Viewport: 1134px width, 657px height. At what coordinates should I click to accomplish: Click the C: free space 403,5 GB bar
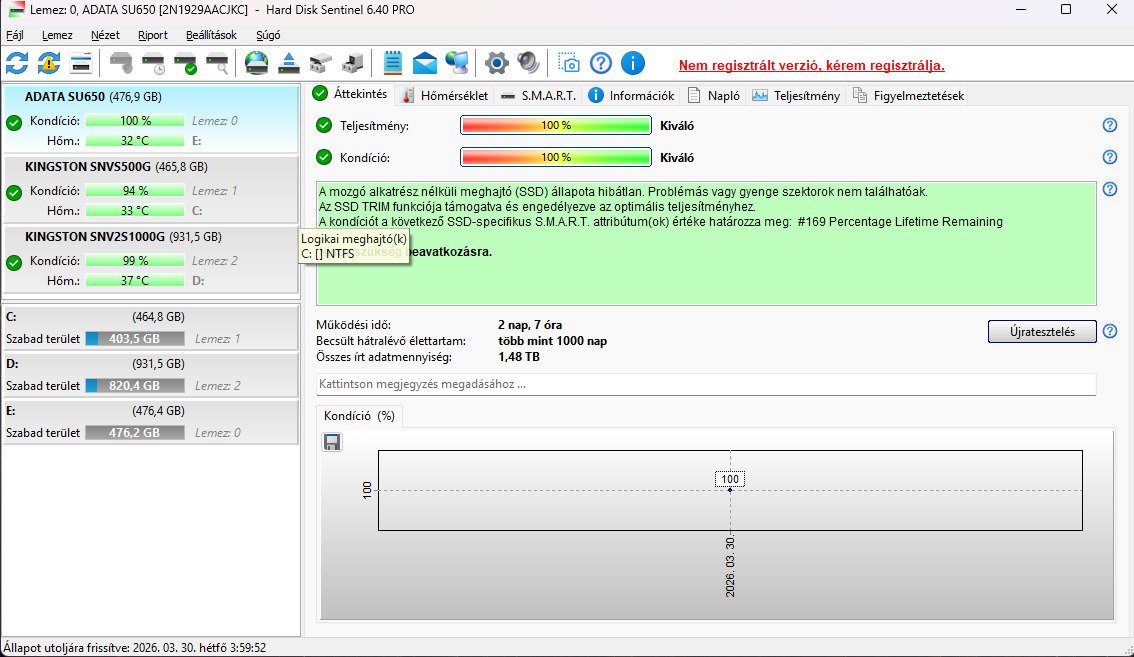point(135,339)
